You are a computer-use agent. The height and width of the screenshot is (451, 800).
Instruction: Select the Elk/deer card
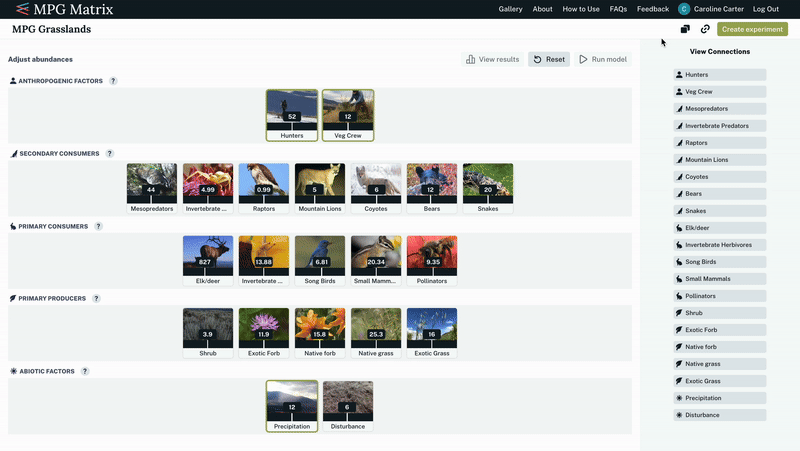pos(208,260)
